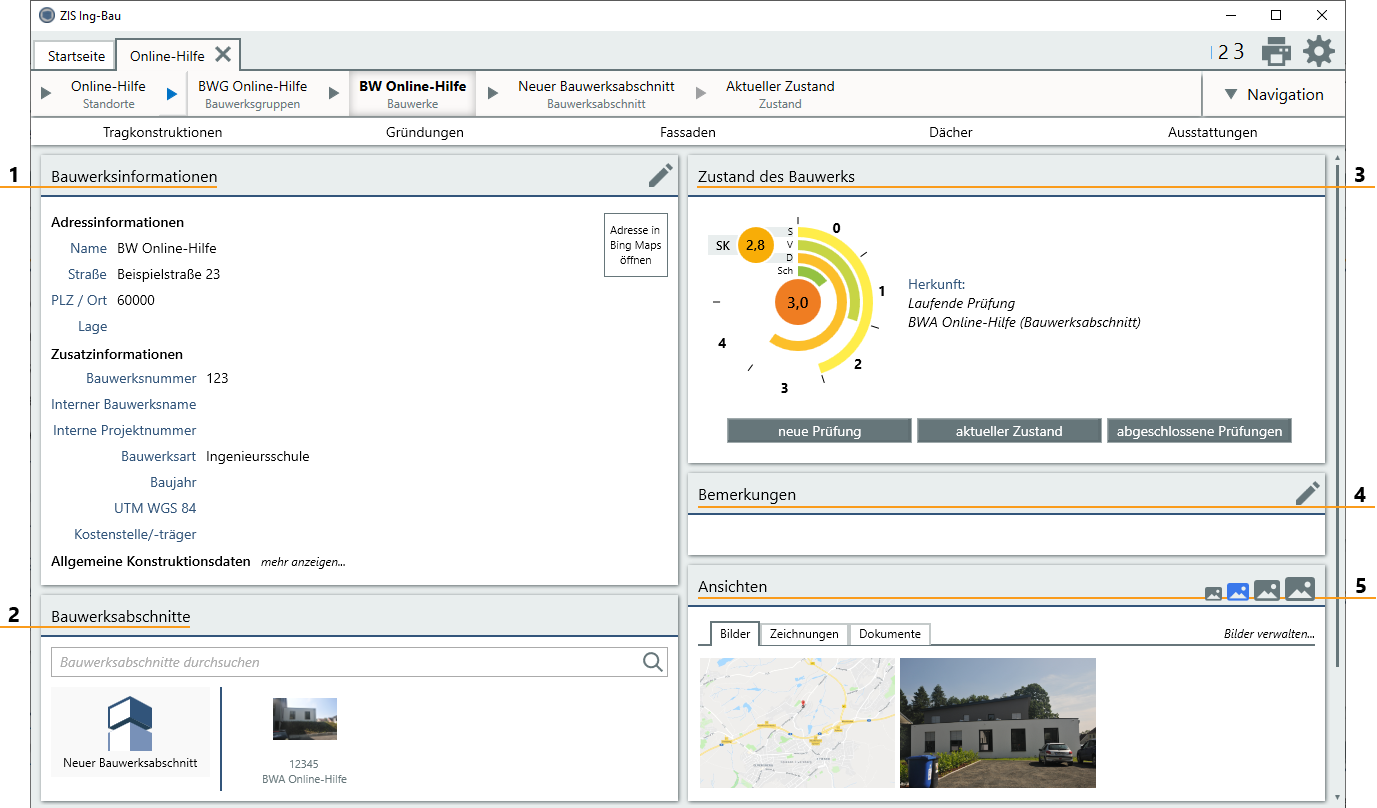This screenshot has width=1377, height=808.
Task: Click text BWA Online-Hilfe (Bauwerksabschnitt)
Action: tap(1024, 322)
